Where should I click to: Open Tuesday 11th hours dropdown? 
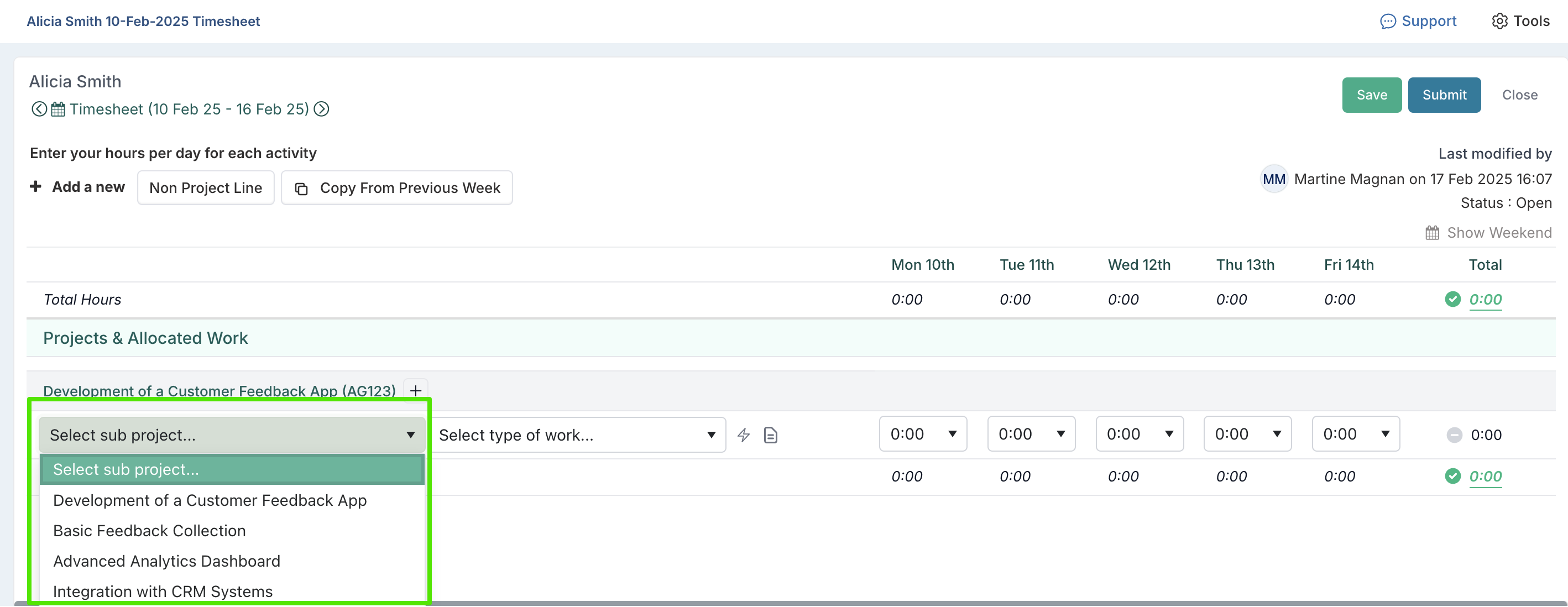click(x=1031, y=434)
